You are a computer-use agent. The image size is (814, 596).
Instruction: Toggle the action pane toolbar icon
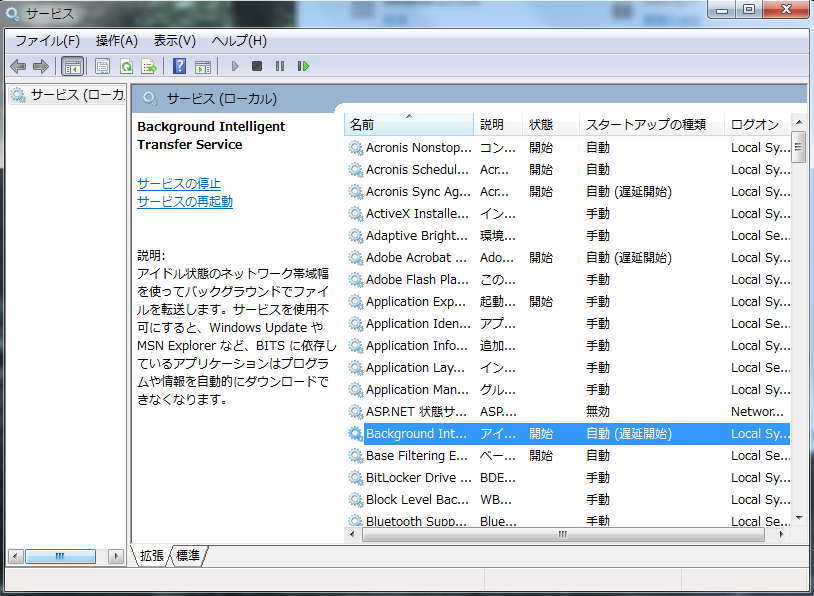pos(202,66)
